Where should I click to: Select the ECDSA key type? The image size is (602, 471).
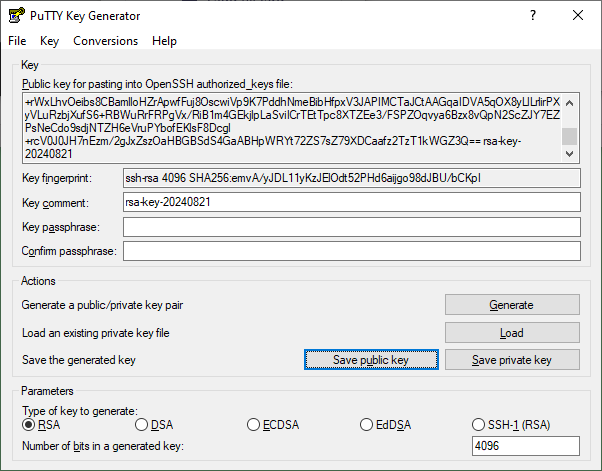(273, 425)
